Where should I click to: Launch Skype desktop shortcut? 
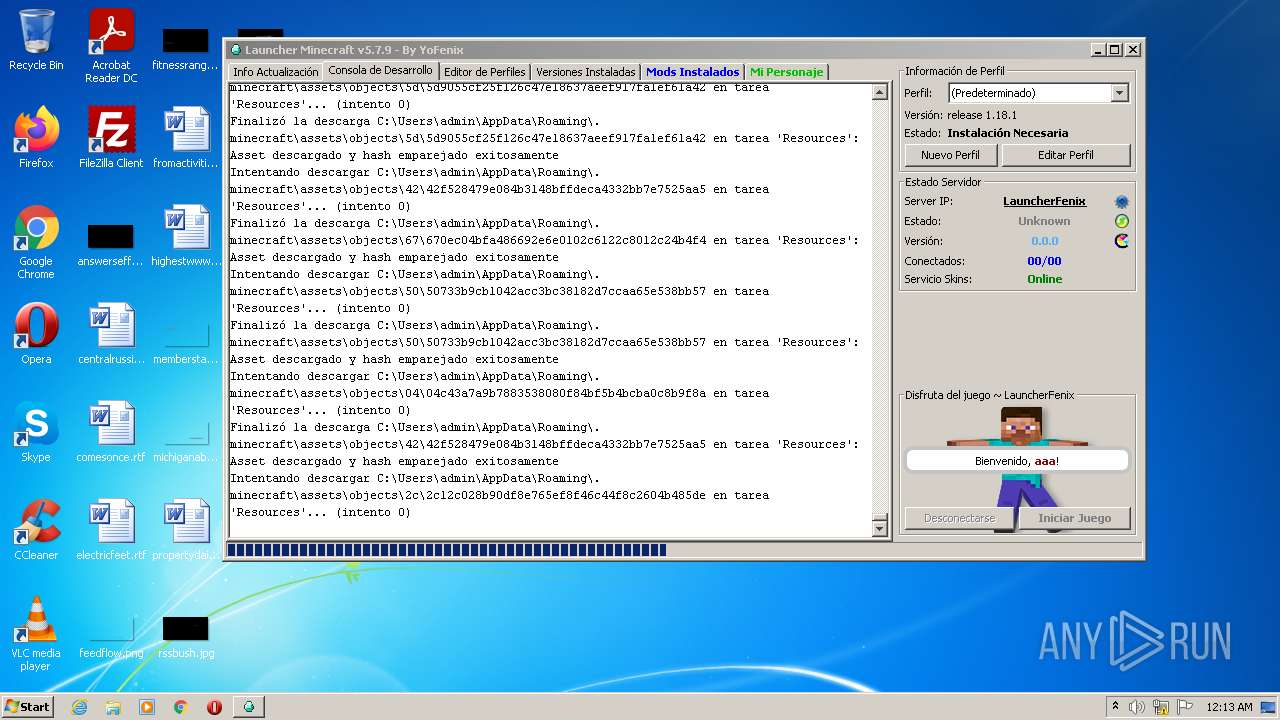pos(36,432)
